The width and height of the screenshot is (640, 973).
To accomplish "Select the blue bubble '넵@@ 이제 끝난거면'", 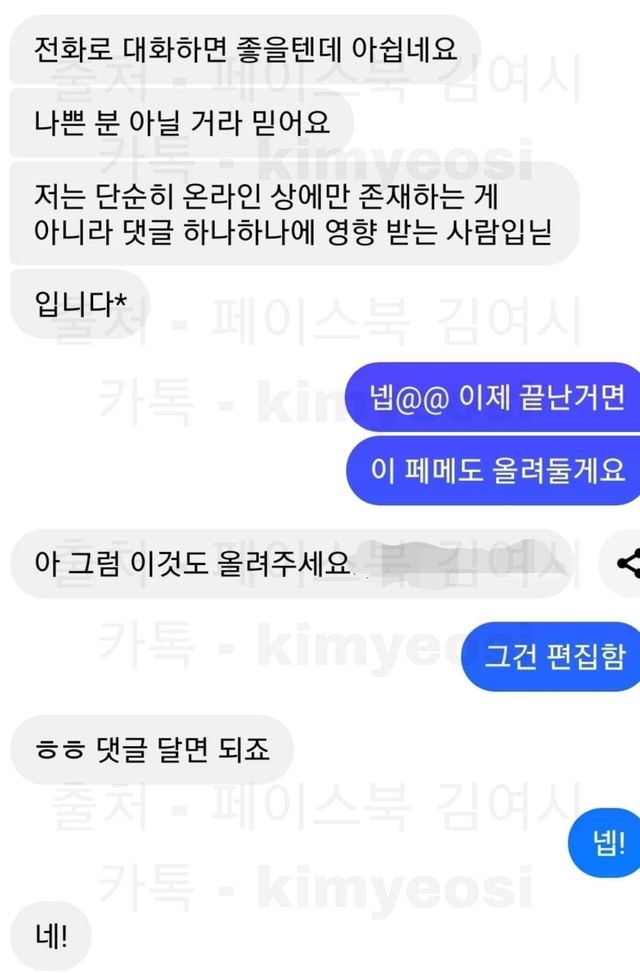I will click(x=494, y=398).
